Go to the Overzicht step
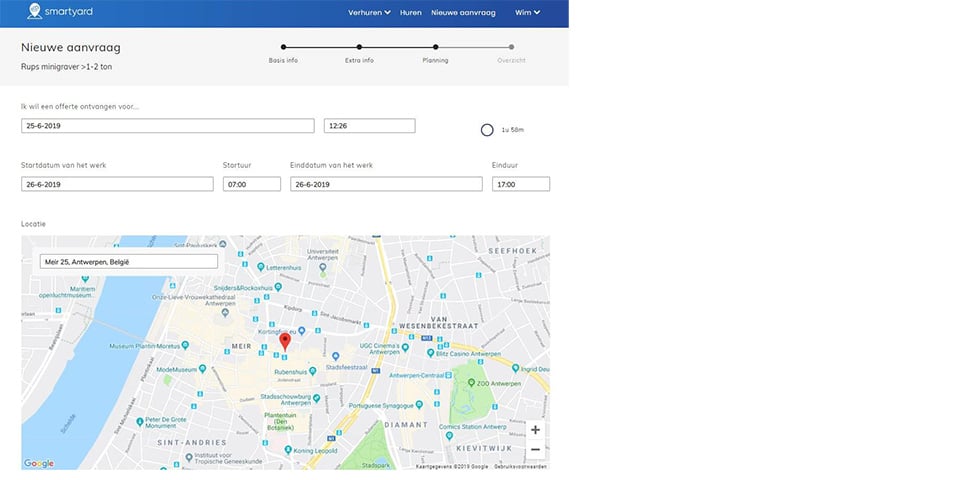 tap(511, 47)
